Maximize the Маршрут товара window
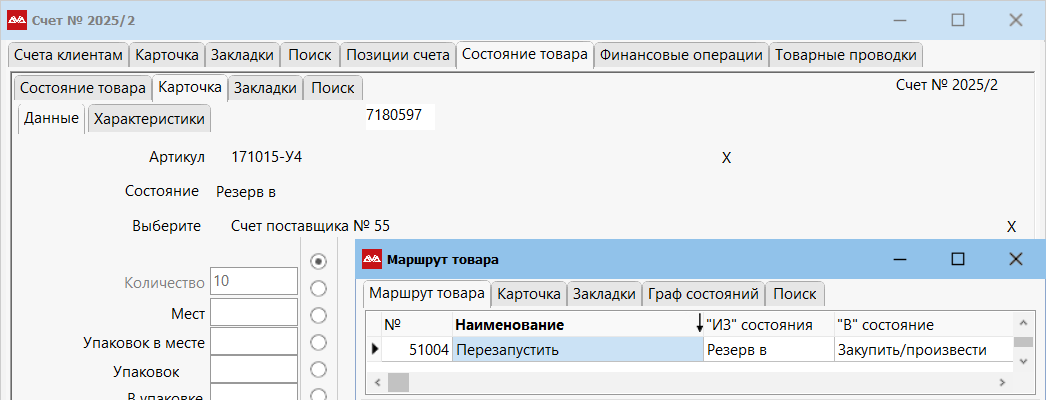This screenshot has height=400, width=1046. coord(957,259)
